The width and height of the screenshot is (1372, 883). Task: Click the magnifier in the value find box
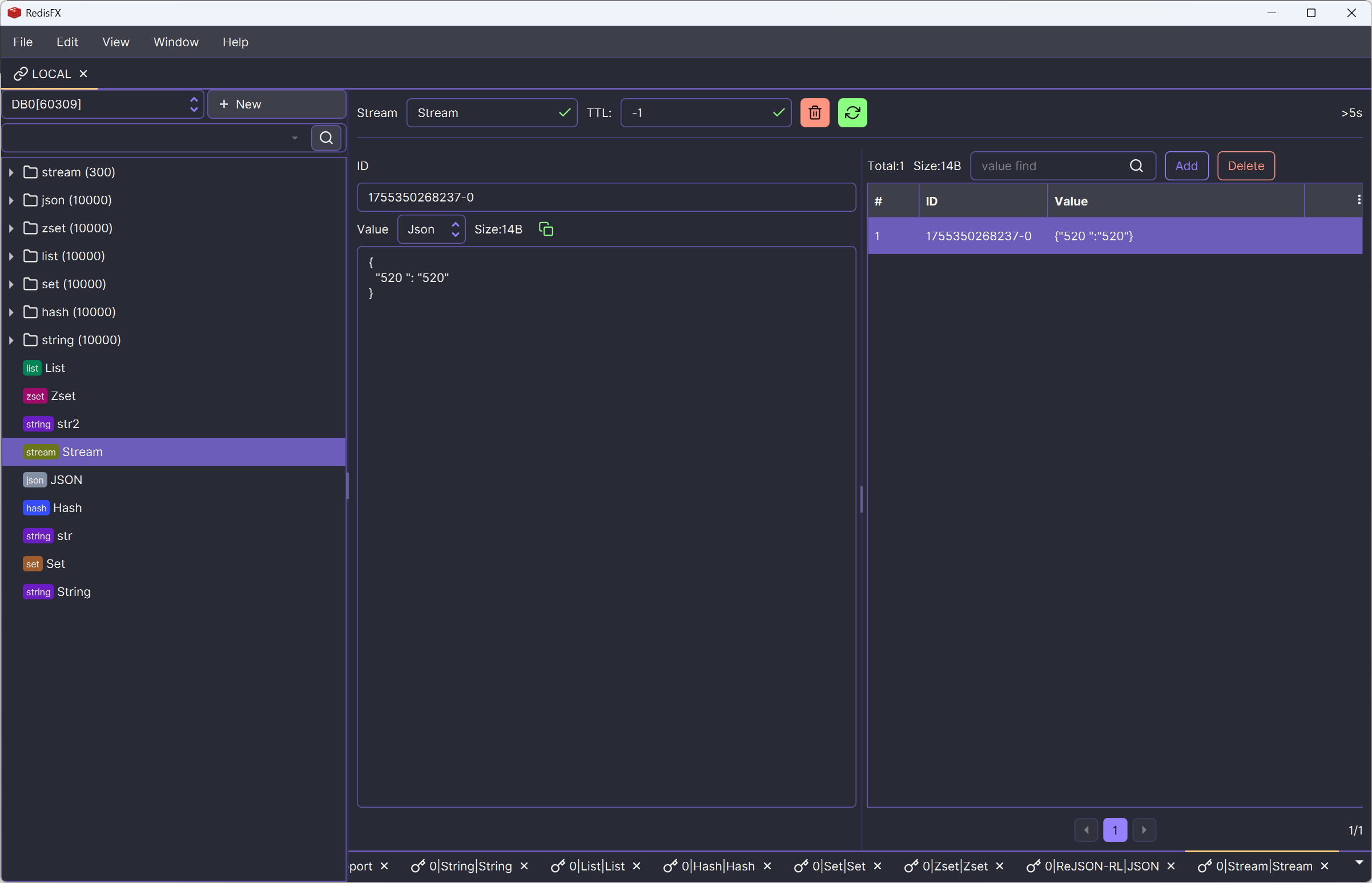point(1136,166)
